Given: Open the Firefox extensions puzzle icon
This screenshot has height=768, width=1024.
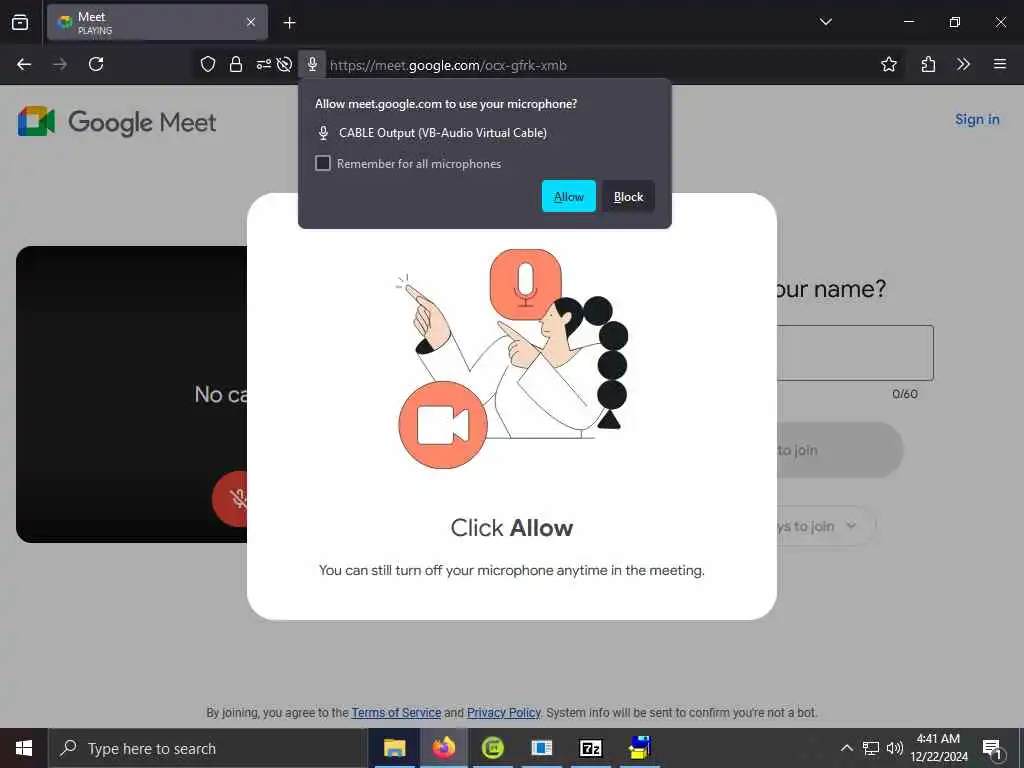Looking at the screenshot, I should (928, 64).
